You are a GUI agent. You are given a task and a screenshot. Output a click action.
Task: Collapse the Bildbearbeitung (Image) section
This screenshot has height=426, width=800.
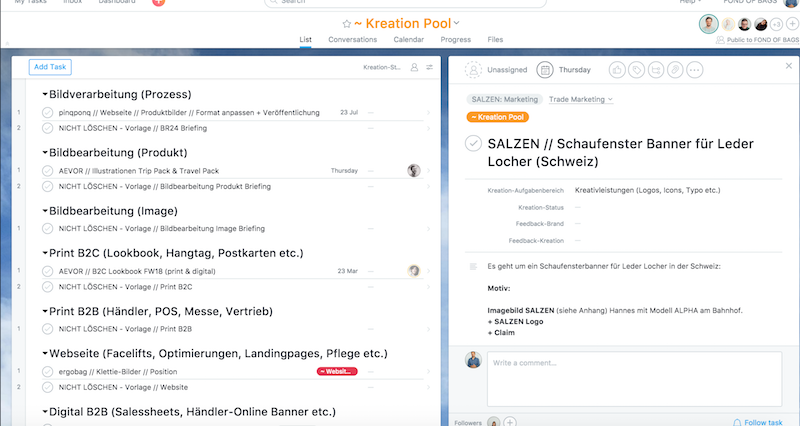[45, 211]
